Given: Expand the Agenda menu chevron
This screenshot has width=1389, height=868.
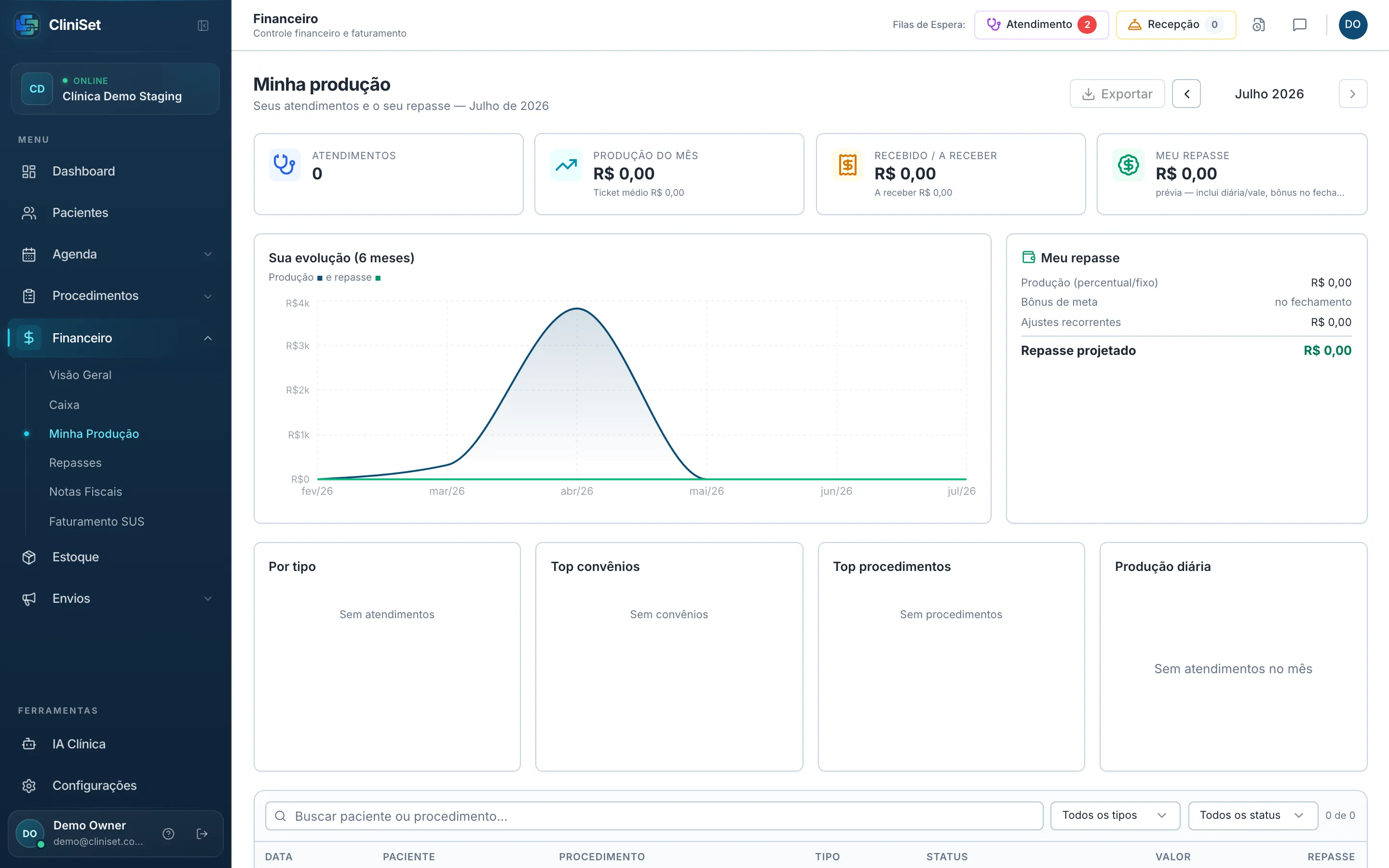Looking at the screenshot, I should tap(208, 254).
